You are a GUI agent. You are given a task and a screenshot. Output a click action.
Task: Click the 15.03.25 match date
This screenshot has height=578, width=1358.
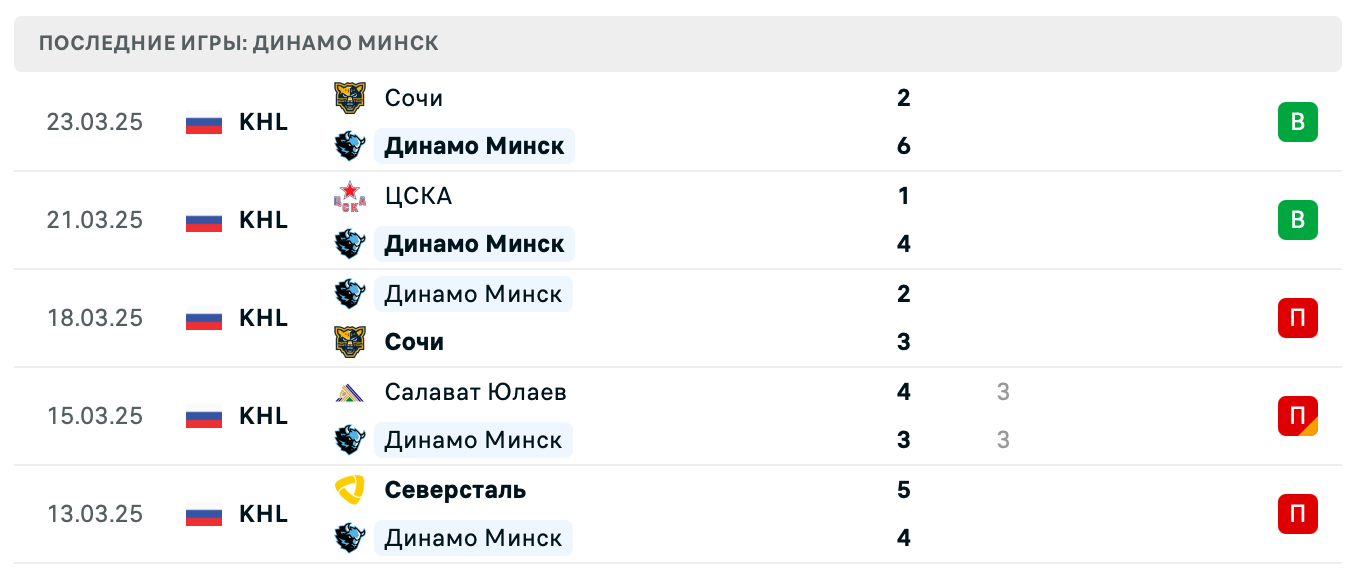[95, 416]
